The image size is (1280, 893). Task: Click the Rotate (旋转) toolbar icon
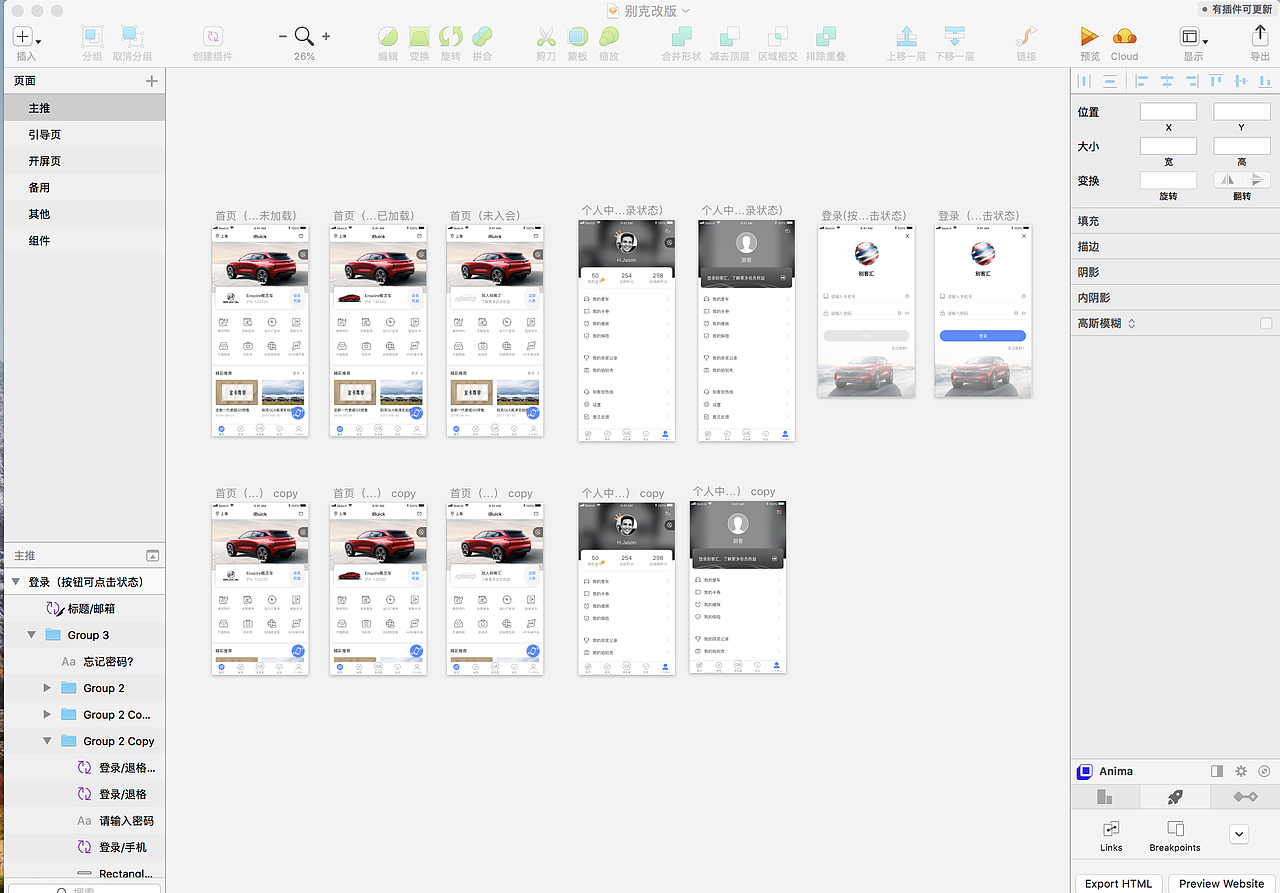(451, 37)
